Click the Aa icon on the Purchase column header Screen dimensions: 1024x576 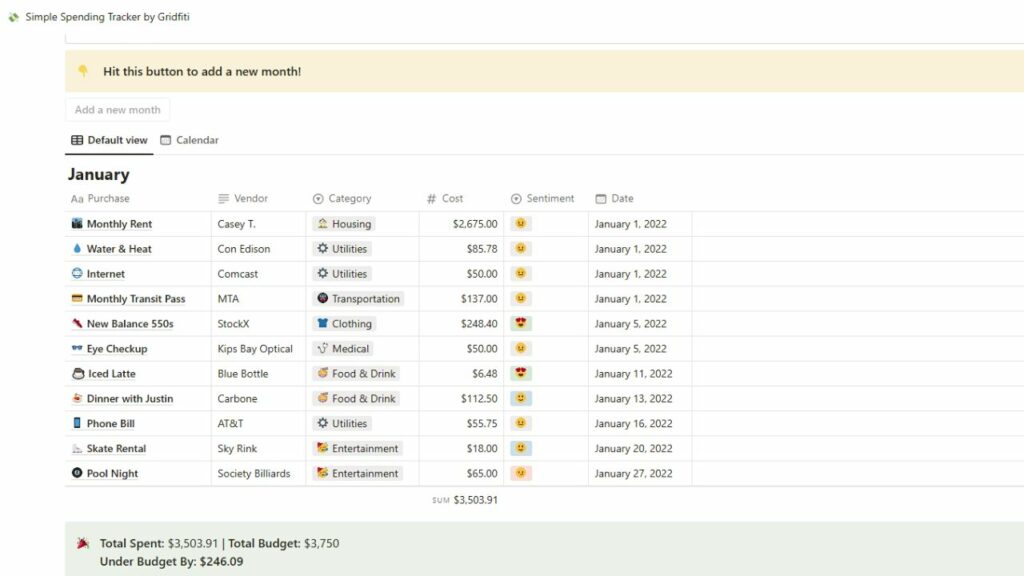pyautogui.click(x=78, y=198)
